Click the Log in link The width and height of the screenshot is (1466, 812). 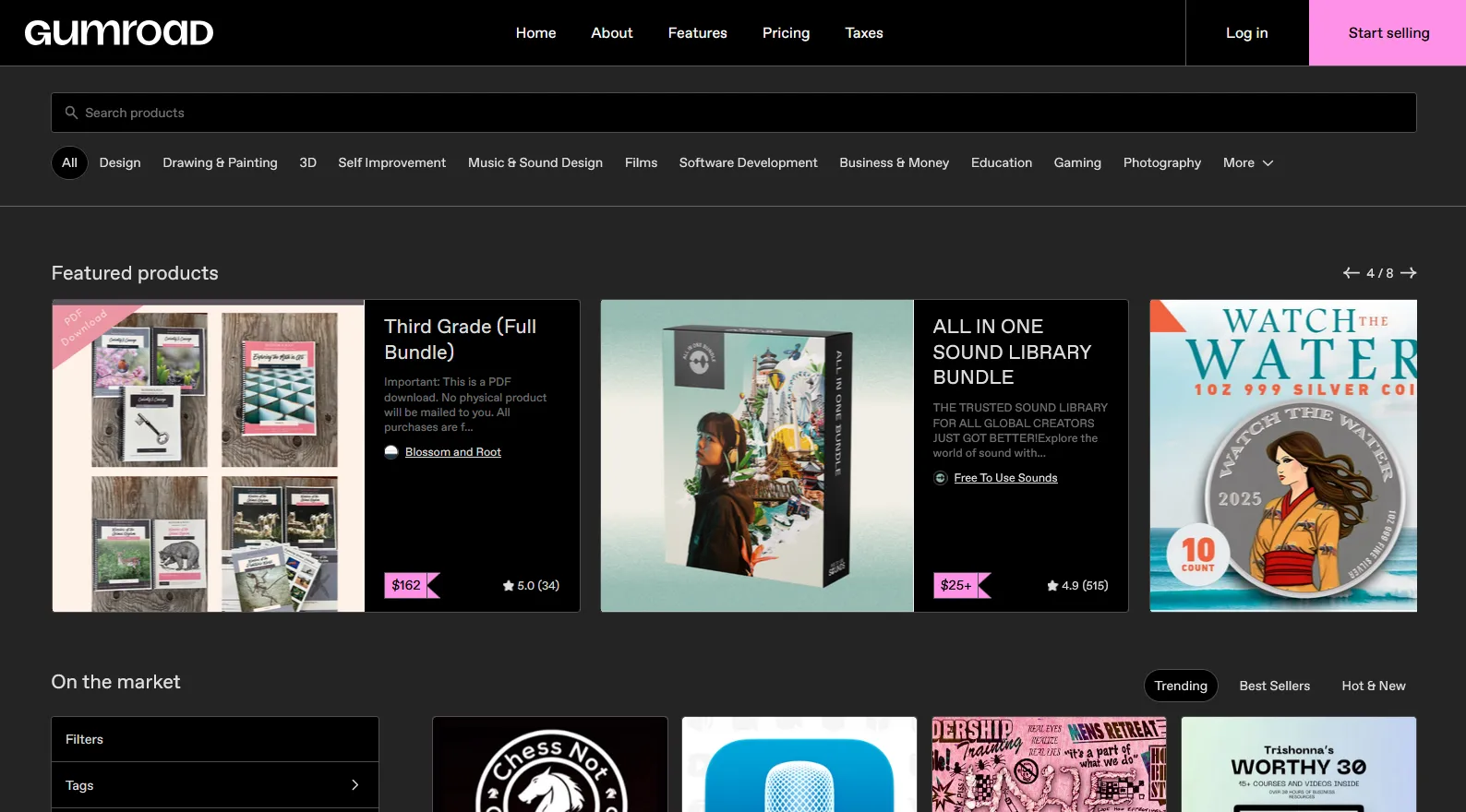click(1246, 33)
